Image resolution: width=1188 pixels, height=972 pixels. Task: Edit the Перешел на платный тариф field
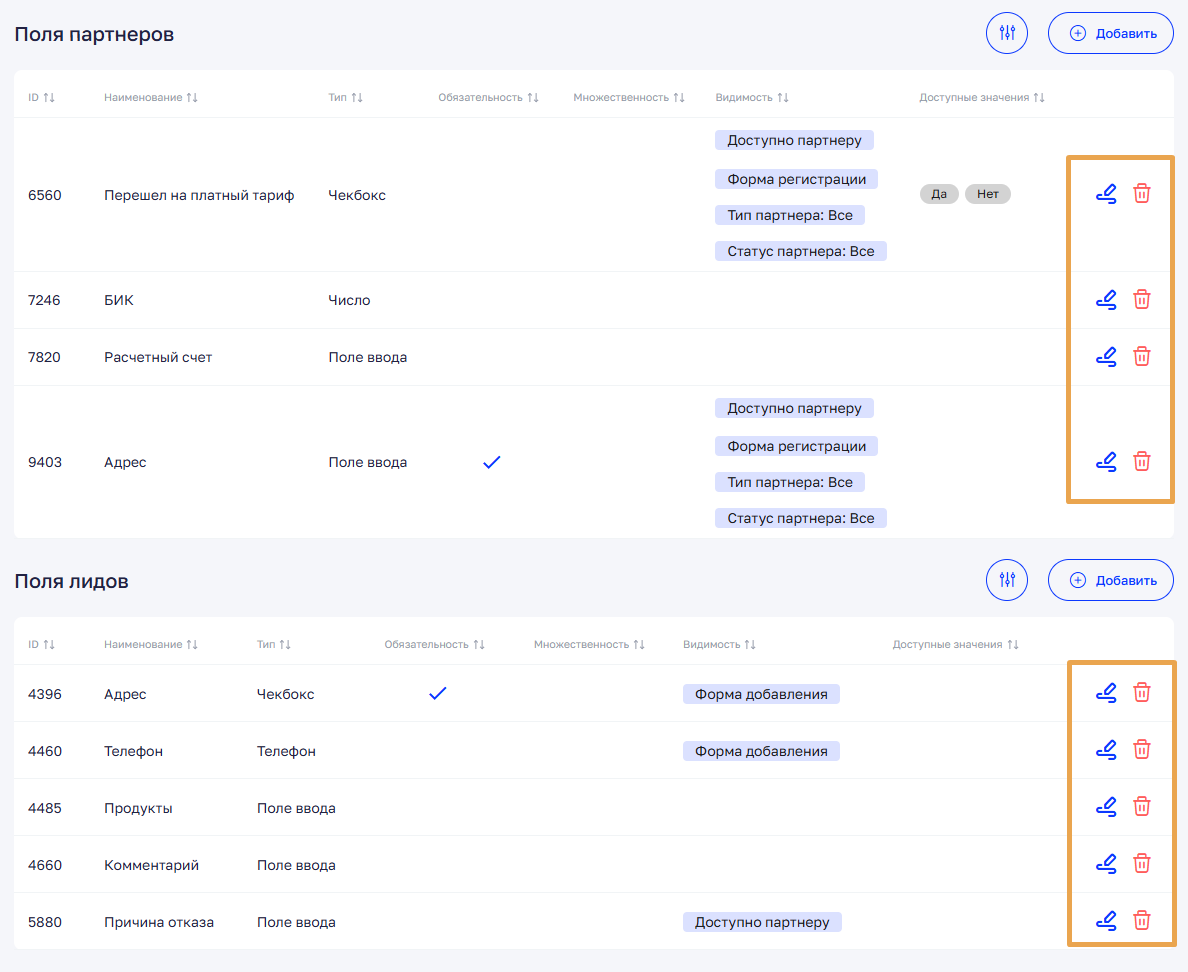coord(1106,194)
